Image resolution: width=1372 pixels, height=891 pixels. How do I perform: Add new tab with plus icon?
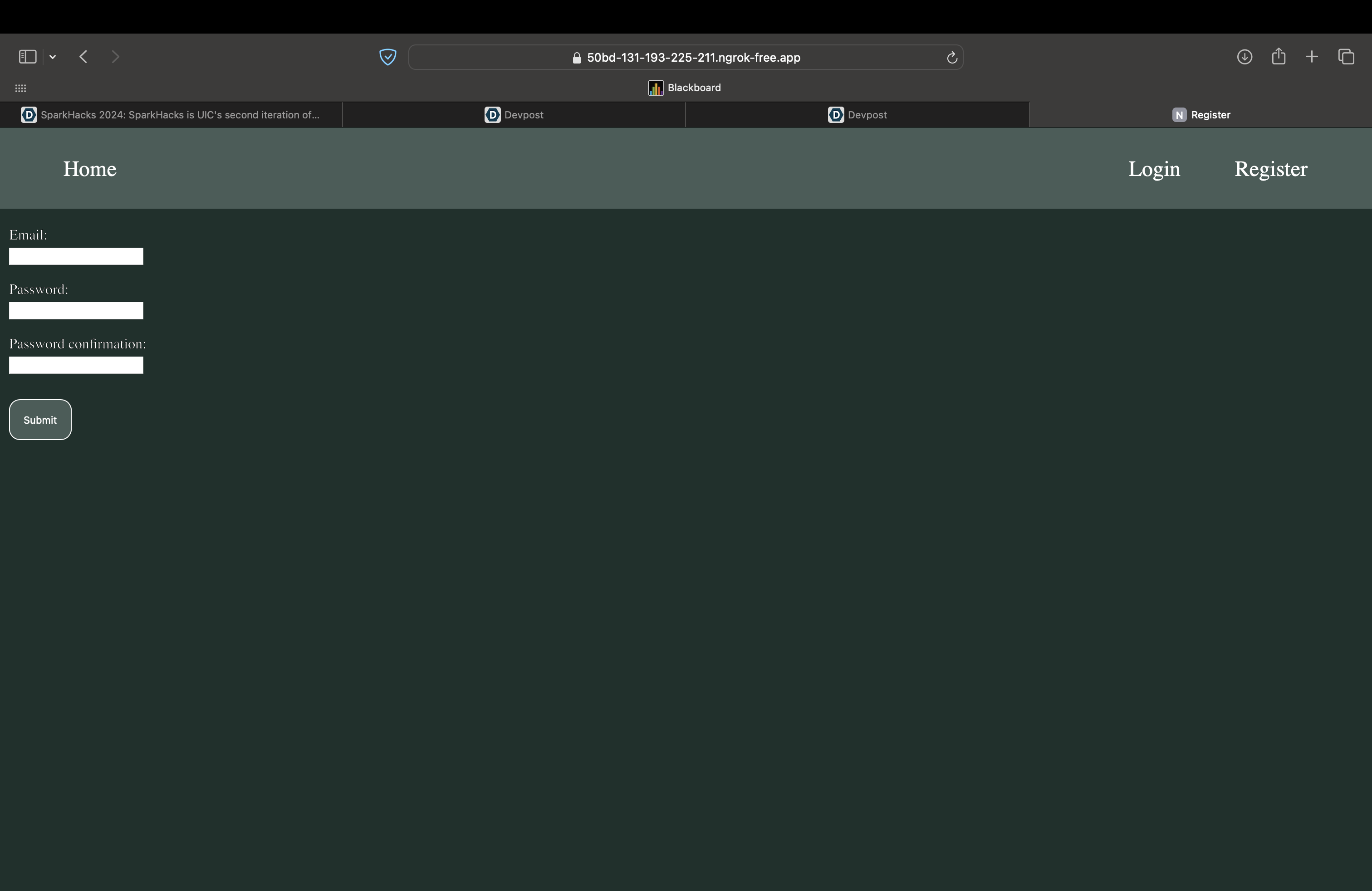pos(1312,56)
